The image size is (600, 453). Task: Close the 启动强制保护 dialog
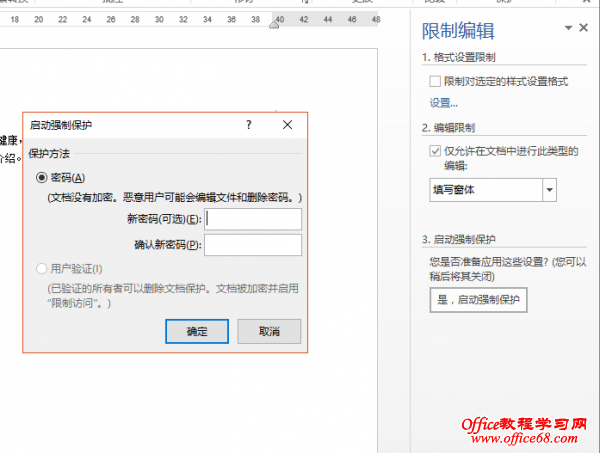pos(287,125)
